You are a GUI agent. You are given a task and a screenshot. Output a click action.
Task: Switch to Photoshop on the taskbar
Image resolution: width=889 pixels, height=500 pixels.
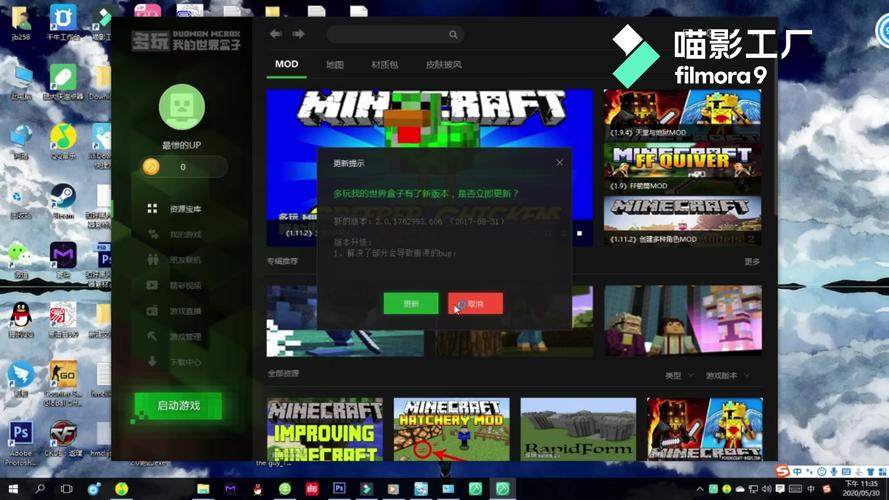tap(339, 488)
